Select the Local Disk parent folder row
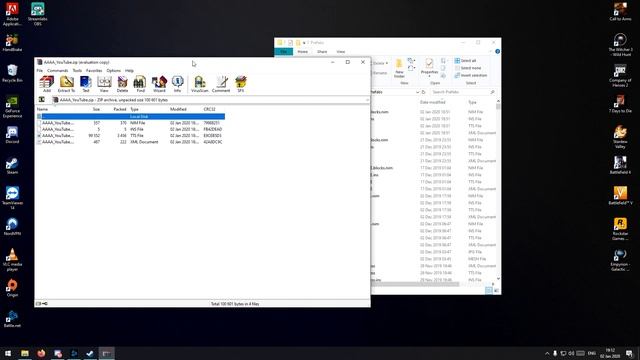The height and width of the screenshot is (360, 640). [131, 116]
